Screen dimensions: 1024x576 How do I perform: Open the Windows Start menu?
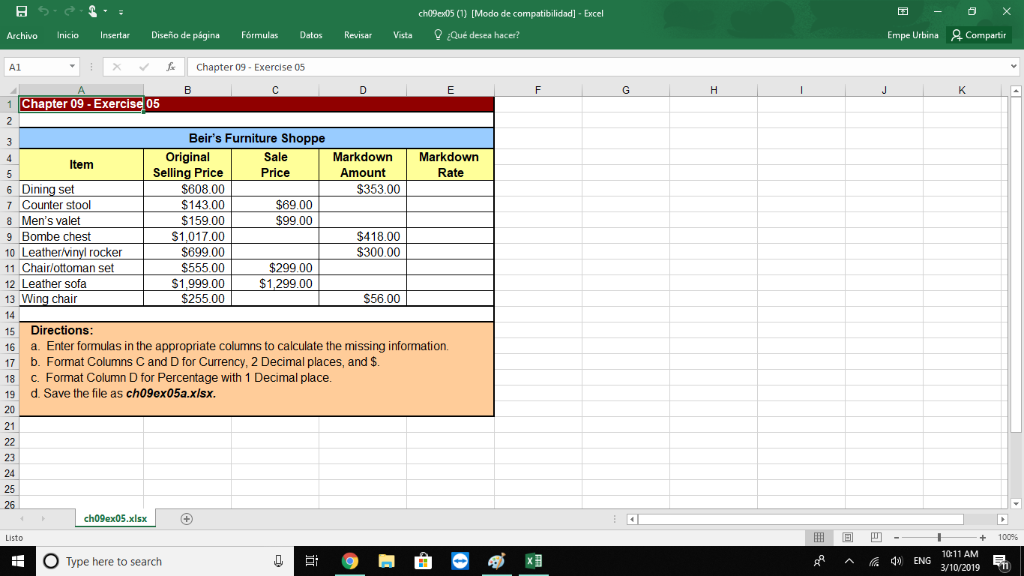18,561
